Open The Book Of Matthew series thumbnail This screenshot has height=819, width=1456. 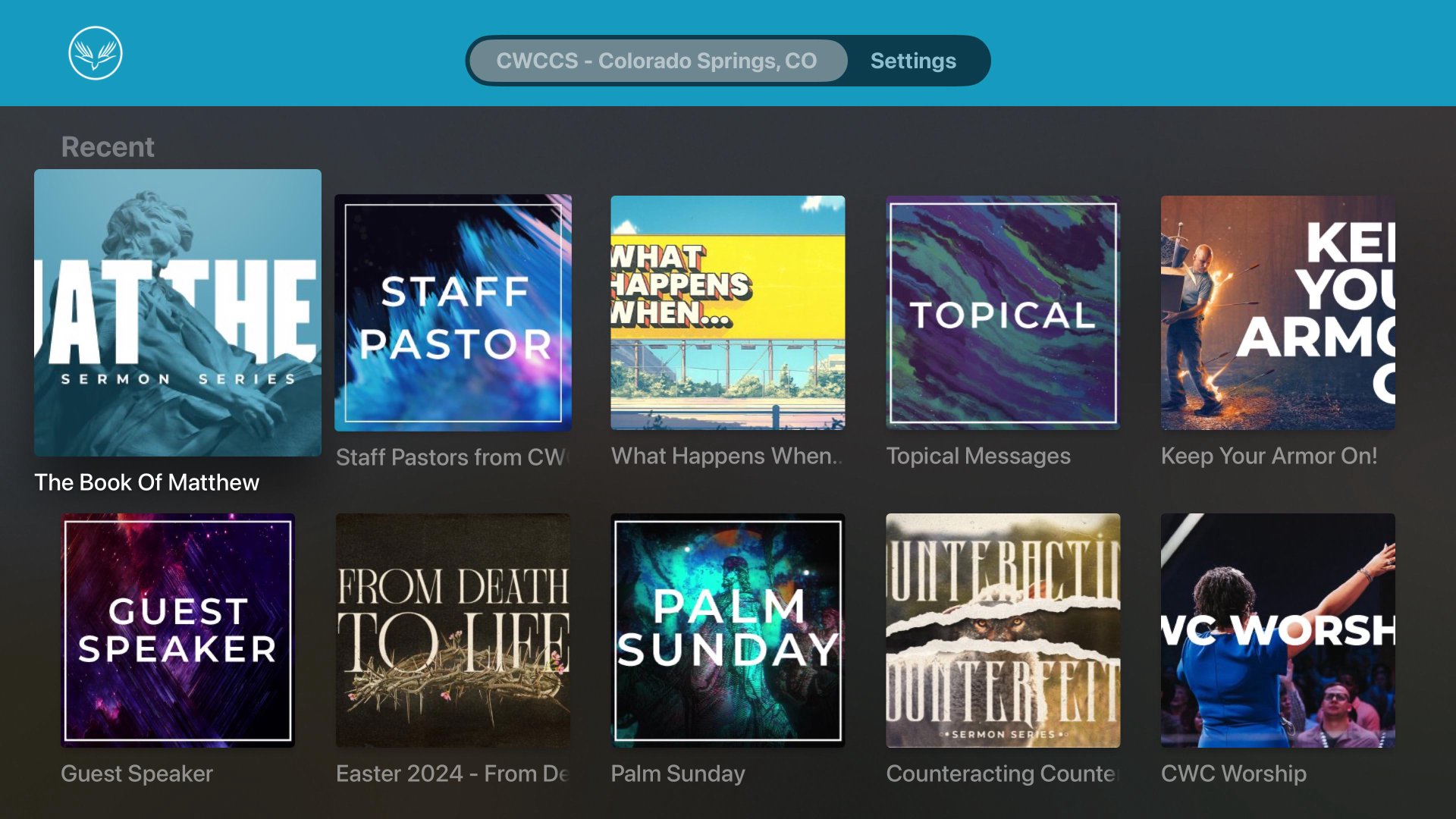tap(177, 312)
